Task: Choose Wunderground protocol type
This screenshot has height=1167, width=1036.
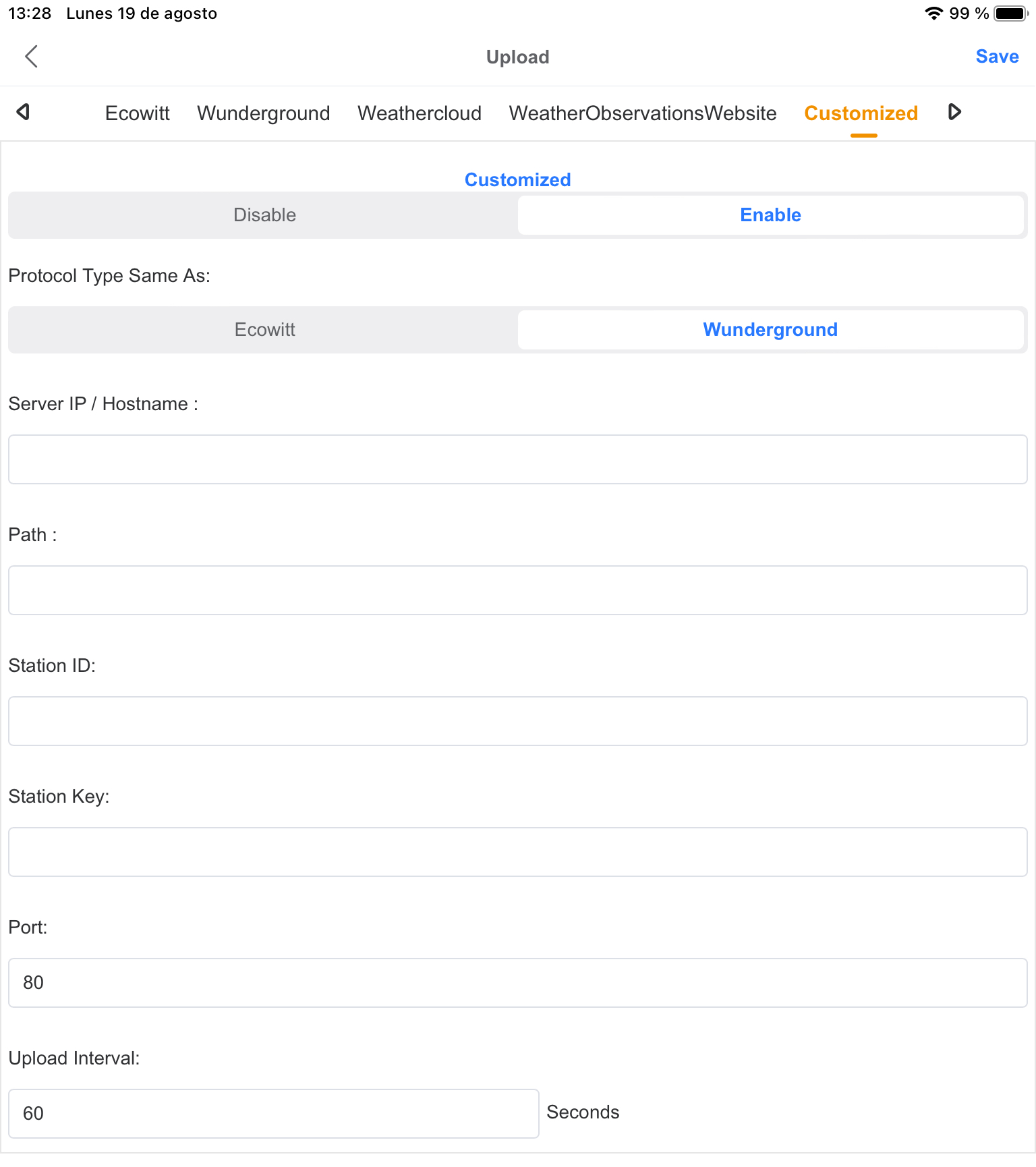Action: click(770, 330)
